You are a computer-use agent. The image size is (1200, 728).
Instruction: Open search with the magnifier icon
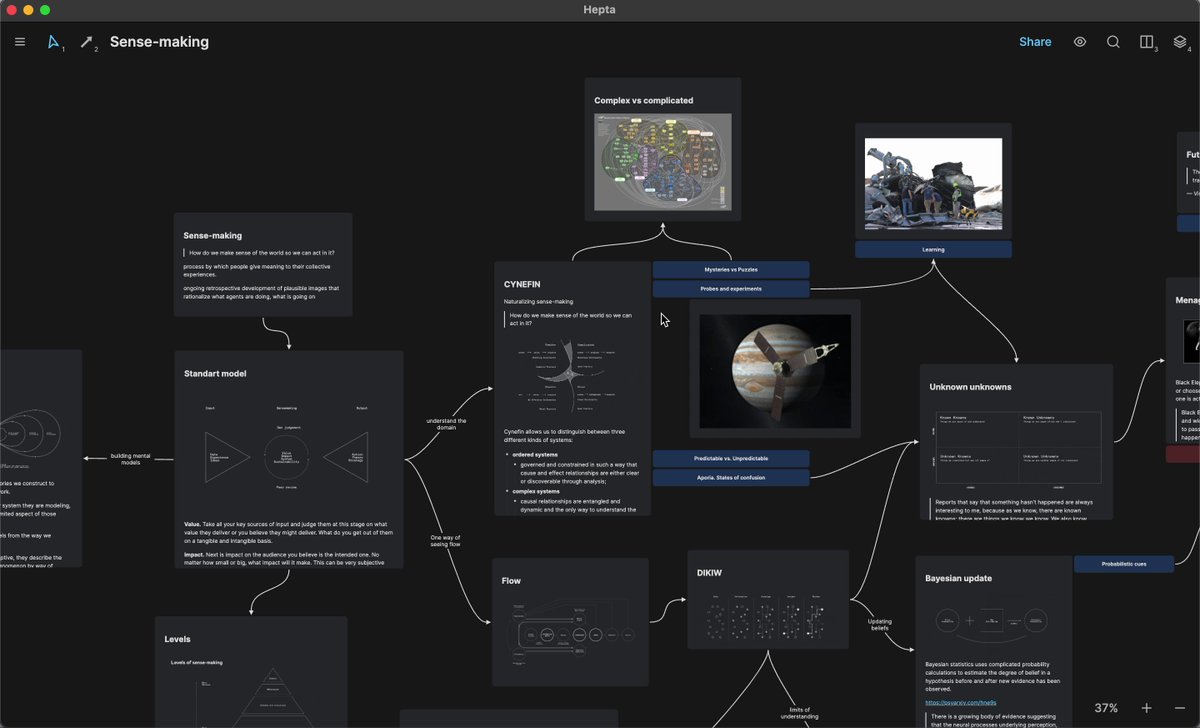(1113, 42)
